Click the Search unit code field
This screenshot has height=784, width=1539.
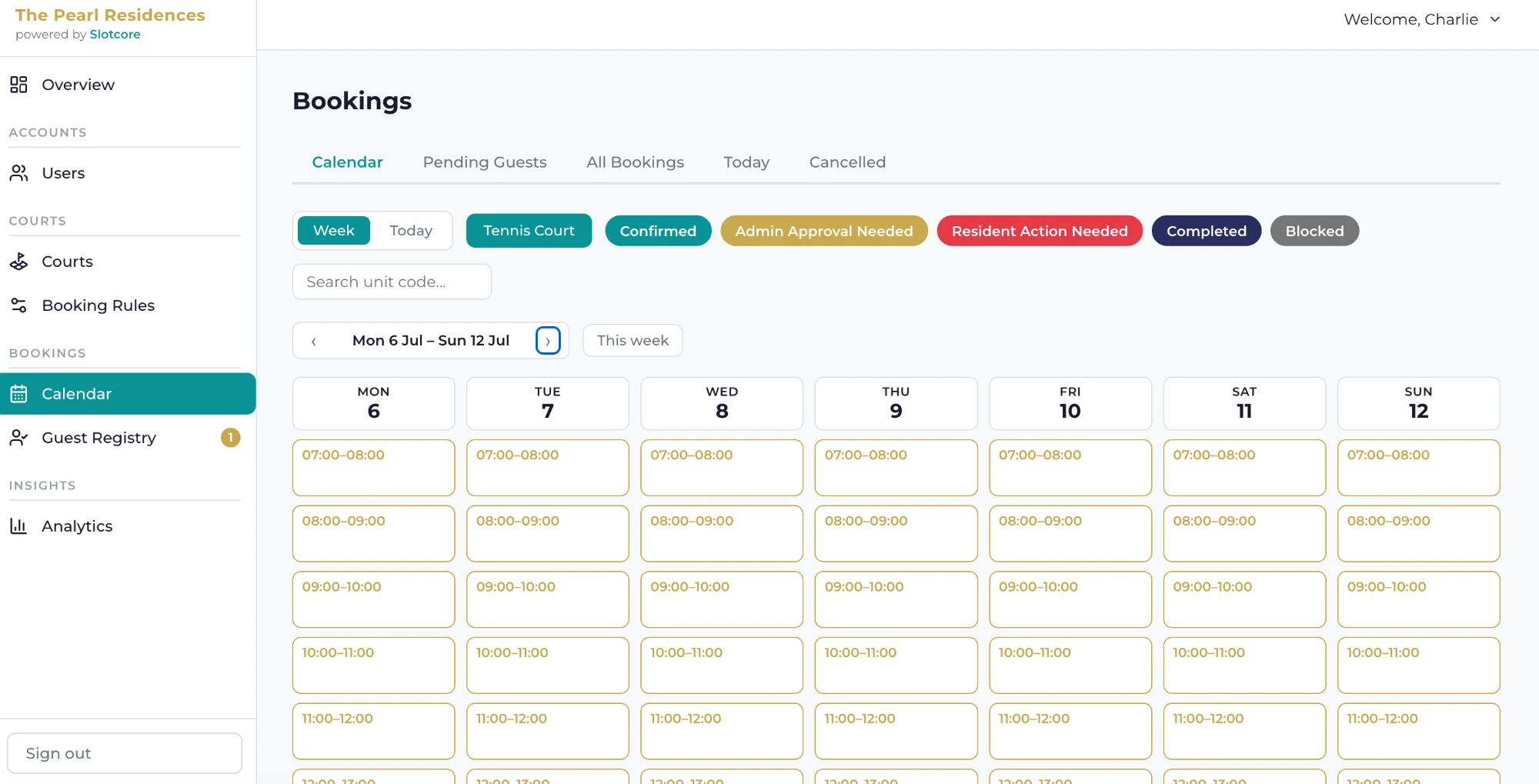coord(392,282)
